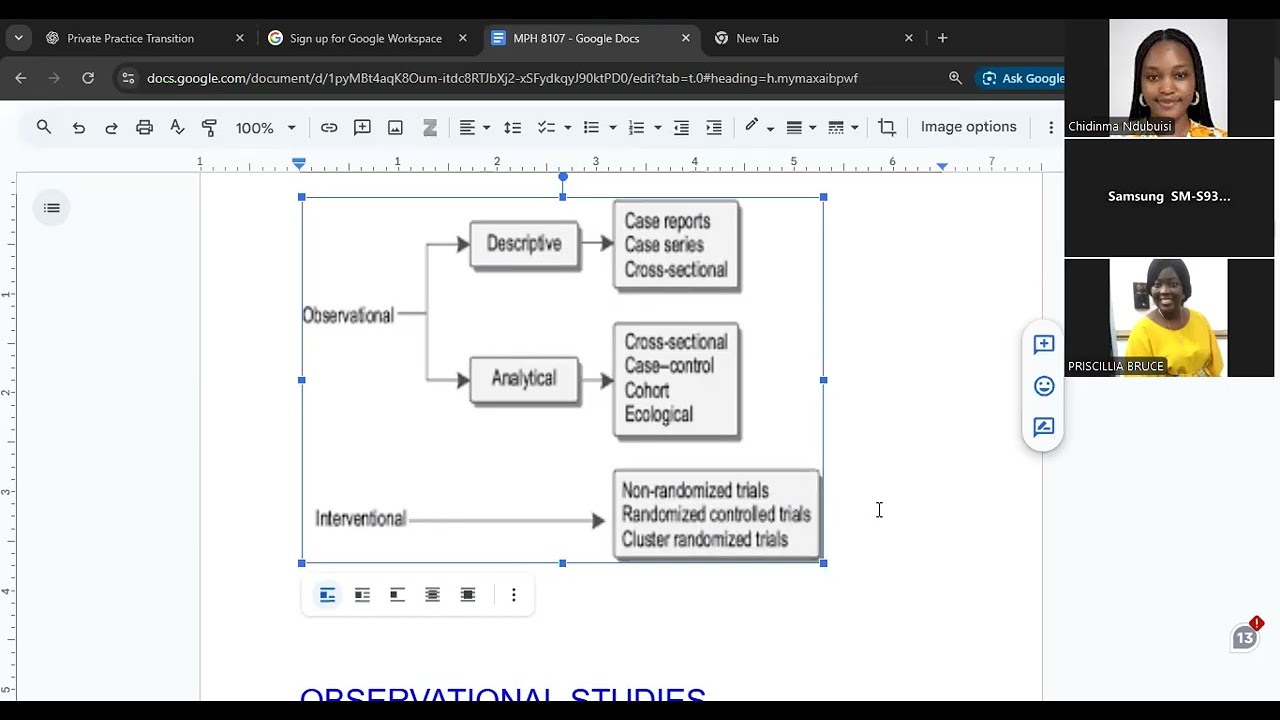Open the border weight dropdown

pos(801,127)
